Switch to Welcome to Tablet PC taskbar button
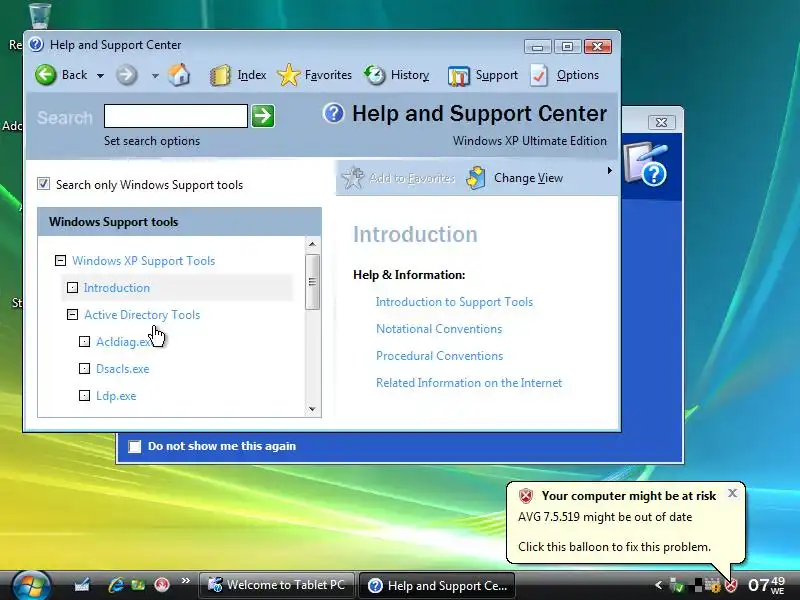800x600 pixels. pyautogui.click(x=277, y=585)
